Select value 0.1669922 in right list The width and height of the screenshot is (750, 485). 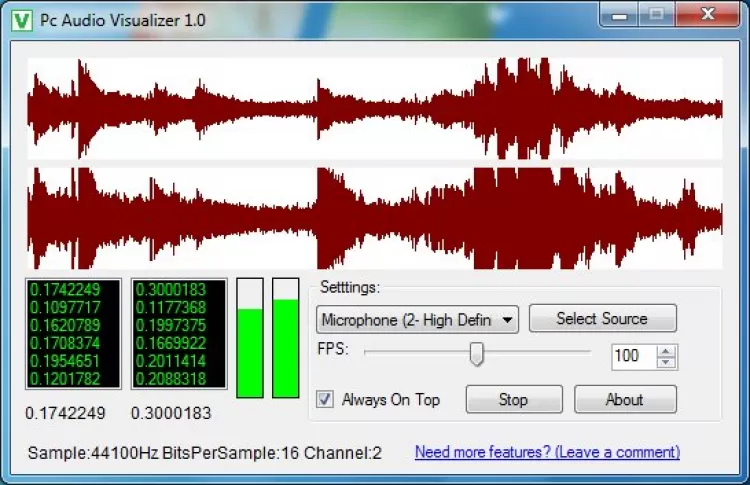tap(171, 343)
